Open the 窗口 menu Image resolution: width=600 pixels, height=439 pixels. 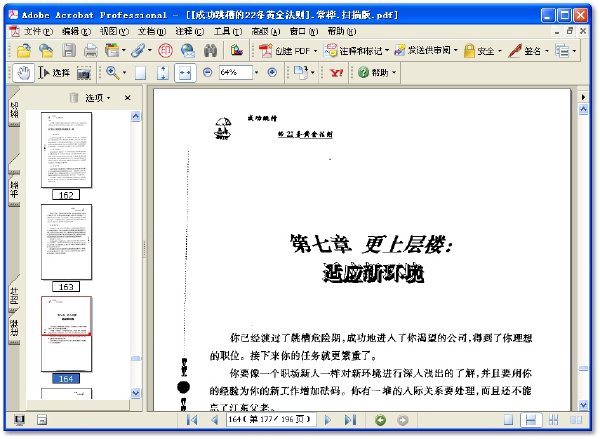point(303,31)
